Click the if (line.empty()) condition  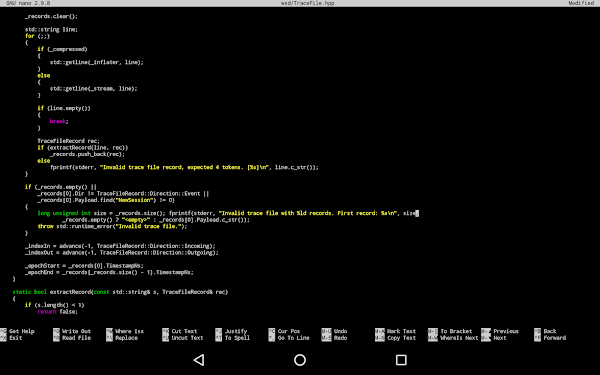click(x=64, y=108)
